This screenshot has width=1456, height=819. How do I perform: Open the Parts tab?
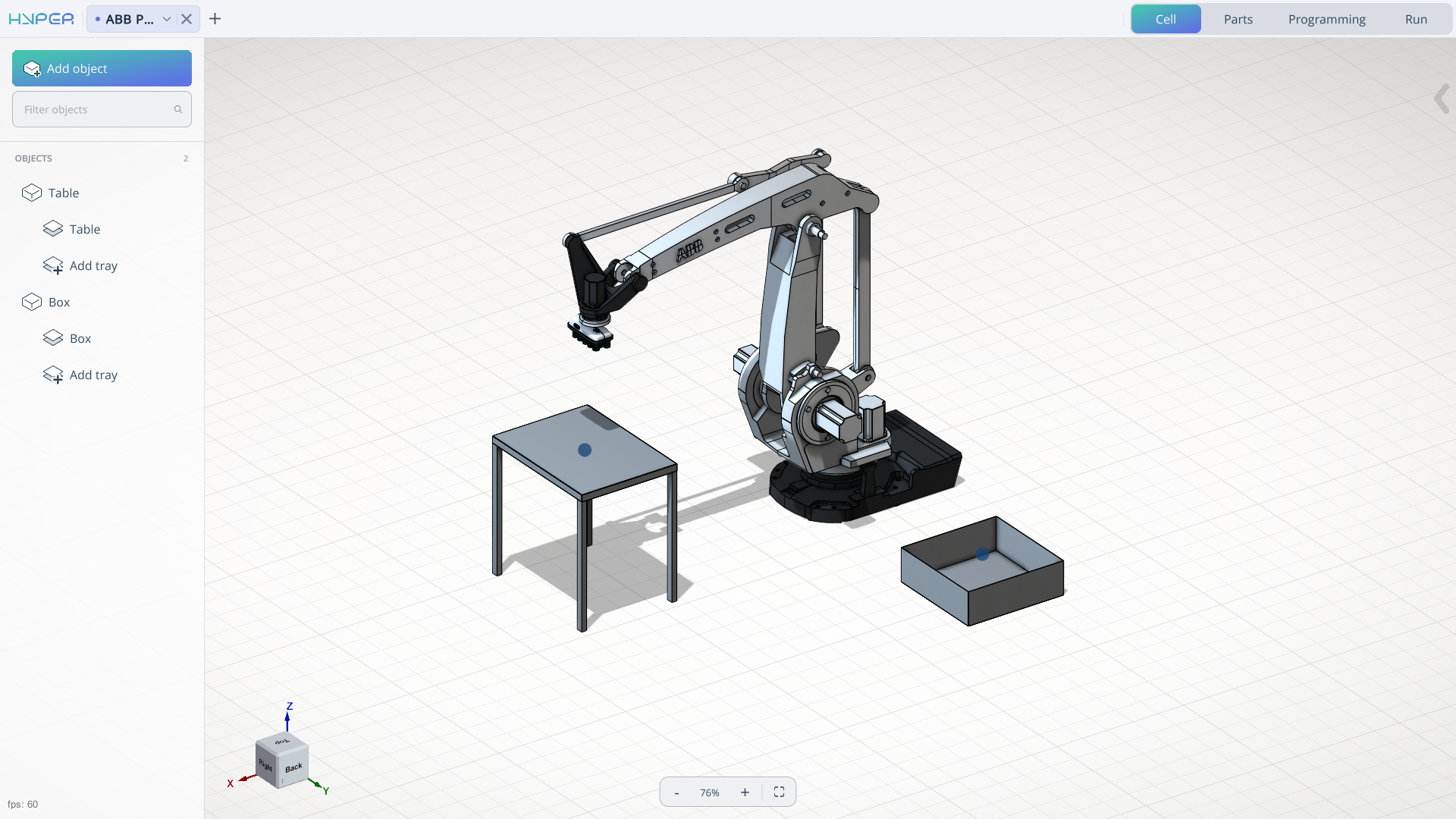(1238, 19)
